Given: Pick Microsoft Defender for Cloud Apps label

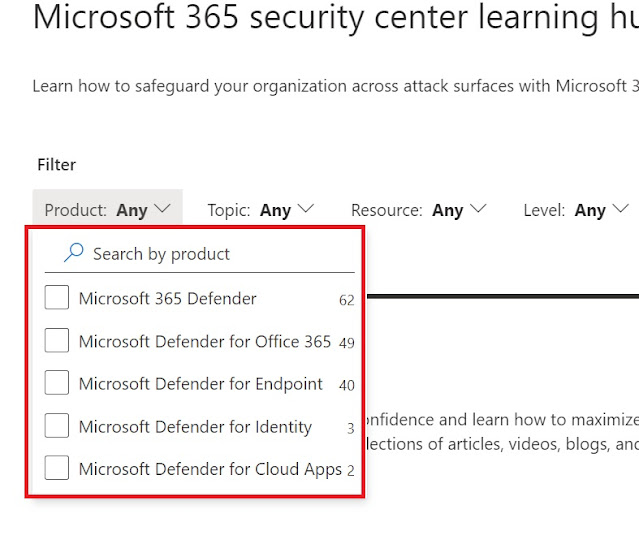Looking at the screenshot, I should click(x=210, y=469).
